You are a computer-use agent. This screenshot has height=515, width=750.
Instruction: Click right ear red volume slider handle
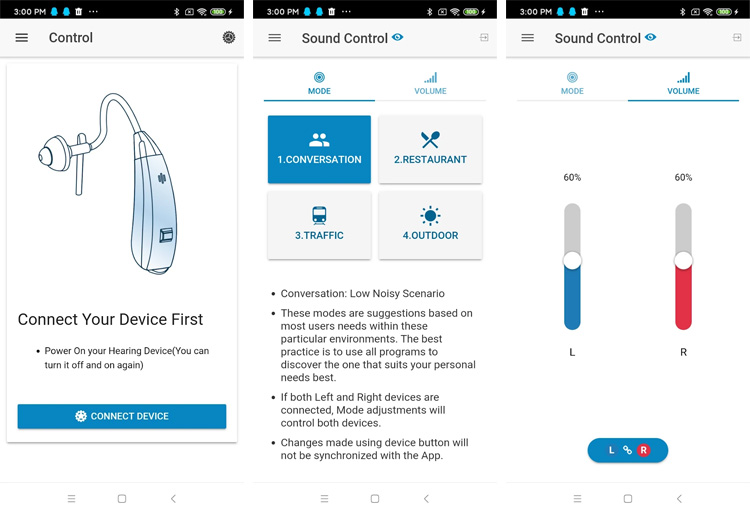click(683, 261)
